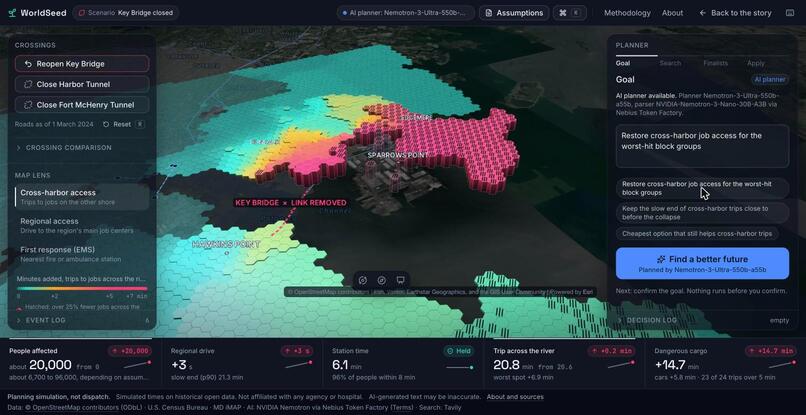Screen dimensions: 806x415
Task: Select the Cross-harbor access map lens
Action: (x=82, y=197)
